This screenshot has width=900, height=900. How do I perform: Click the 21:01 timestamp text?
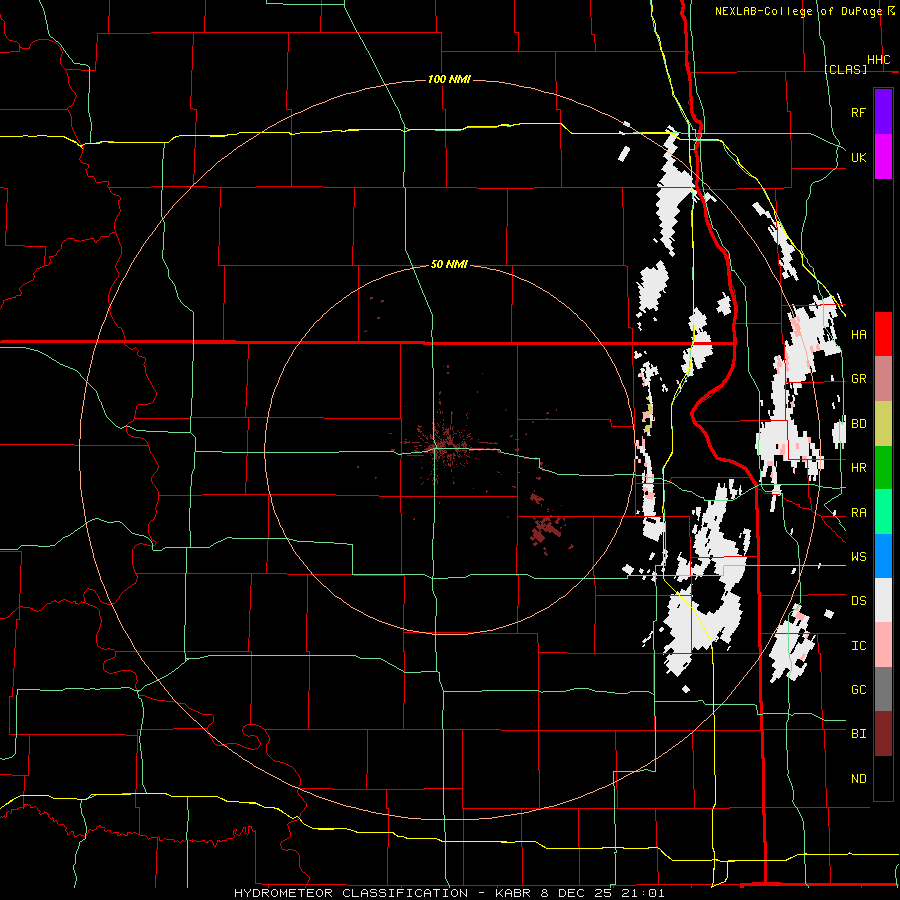[x=641, y=893]
